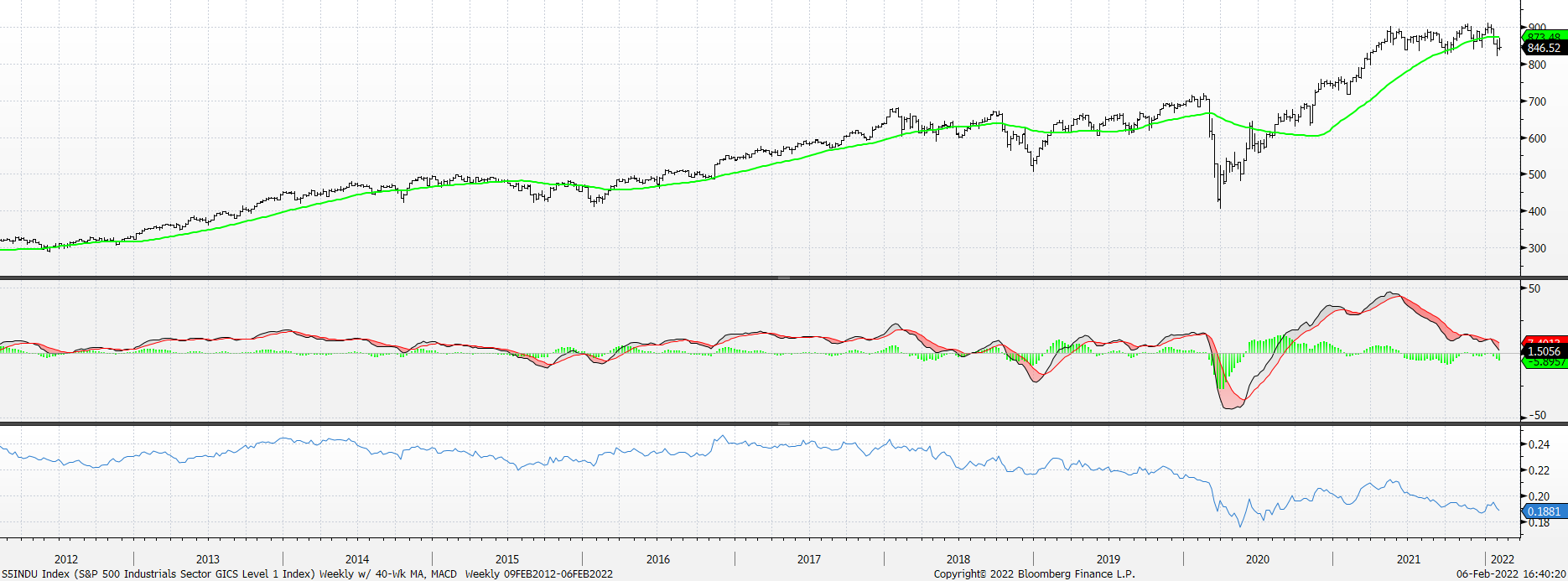Click the 2012 year label on time axis
Image resolution: width=1568 pixels, height=581 pixels.
click(x=66, y=559)
